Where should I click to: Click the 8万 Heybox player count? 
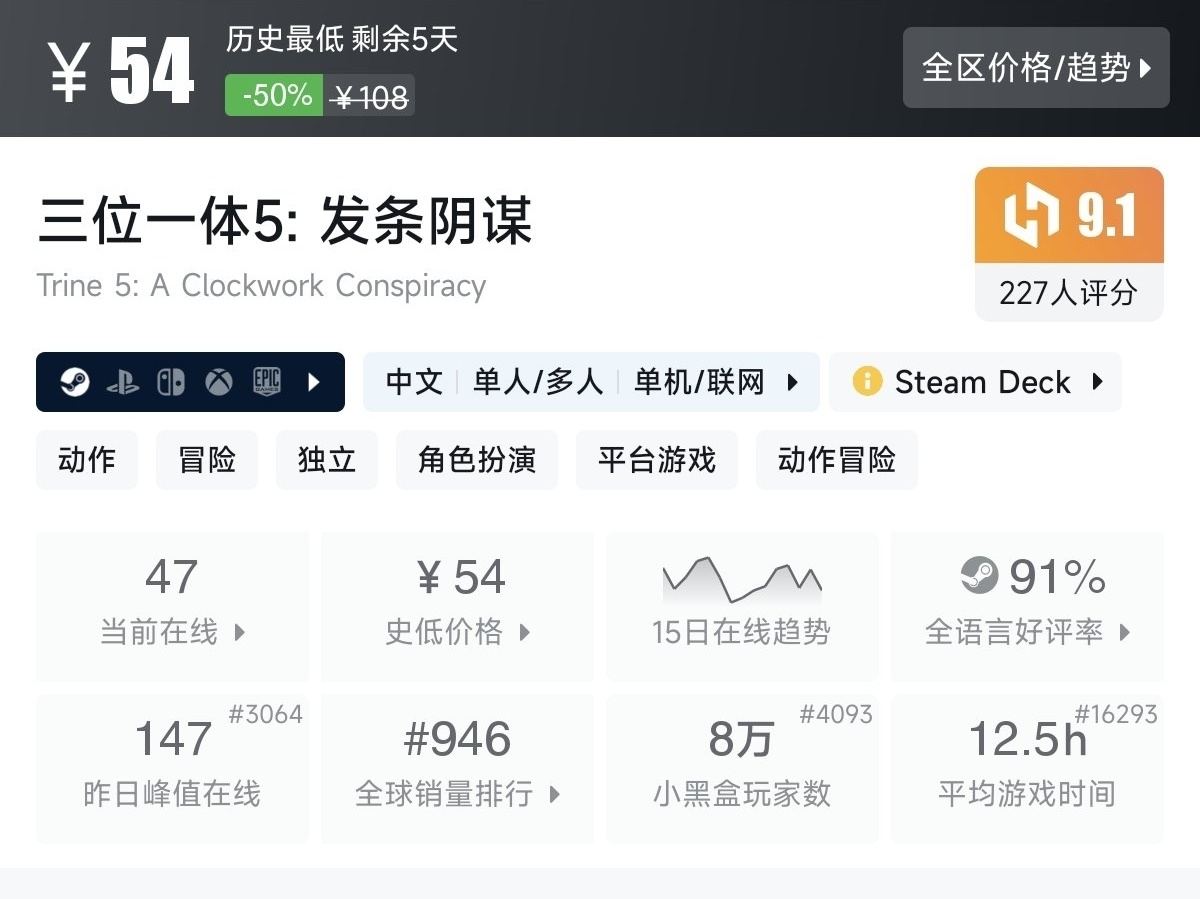(741, 739)
